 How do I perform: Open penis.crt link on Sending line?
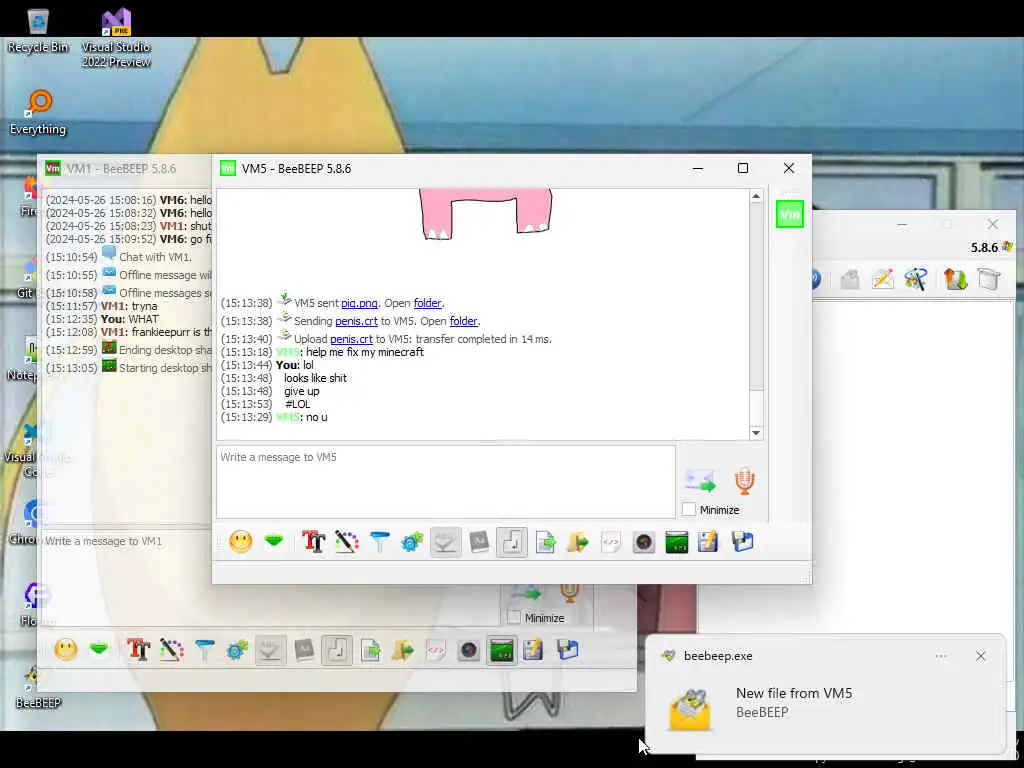coord(357,321)
